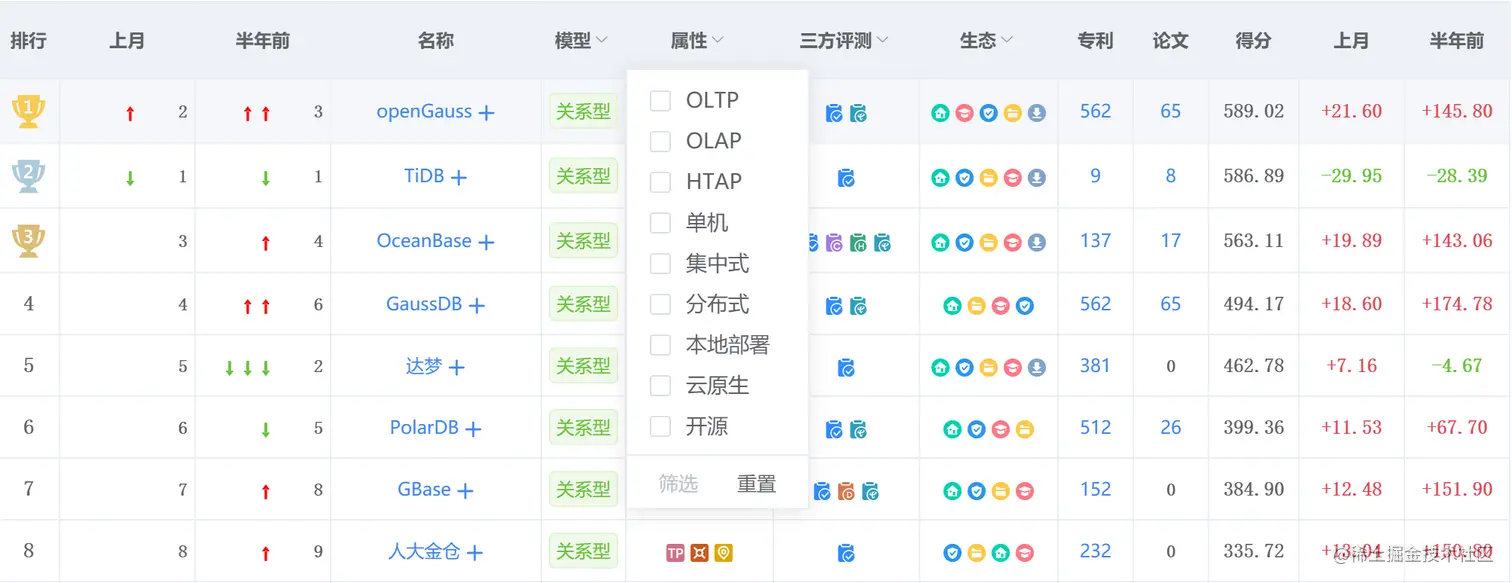Click the gray download icon in openGauss row

pyautogui.click(x=1037, y=113)
